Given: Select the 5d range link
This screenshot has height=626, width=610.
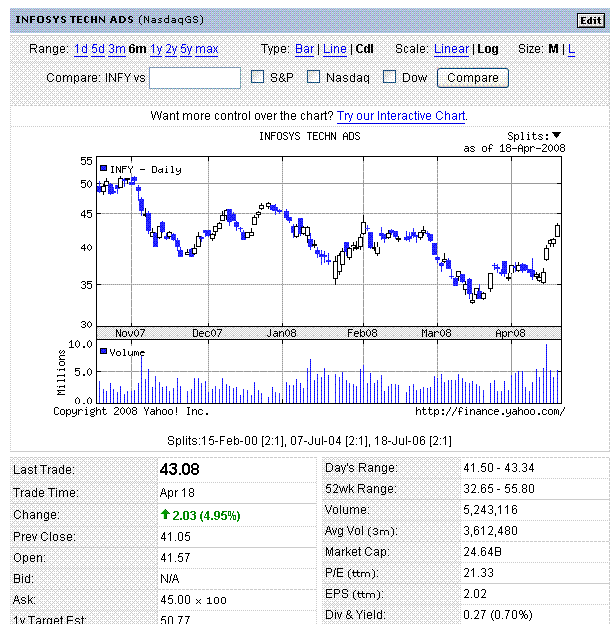Looking at the screenshot, I should (x=98, y=49).
